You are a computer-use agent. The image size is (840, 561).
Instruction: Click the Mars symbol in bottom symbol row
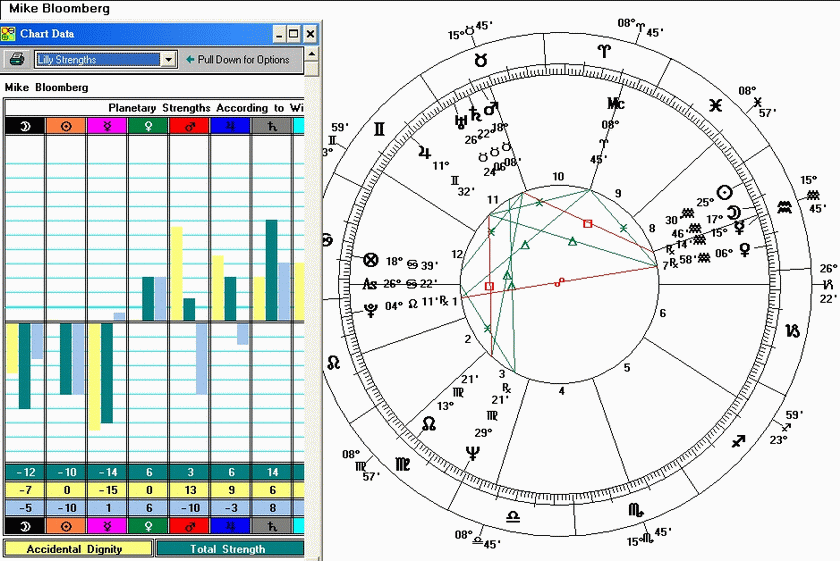coord(189,525)
